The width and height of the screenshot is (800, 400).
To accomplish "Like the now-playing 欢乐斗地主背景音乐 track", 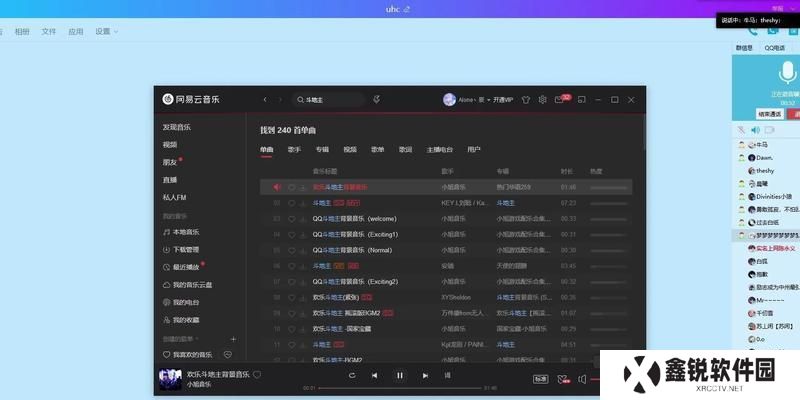I will pyautogui.click(x=257, y=374).
